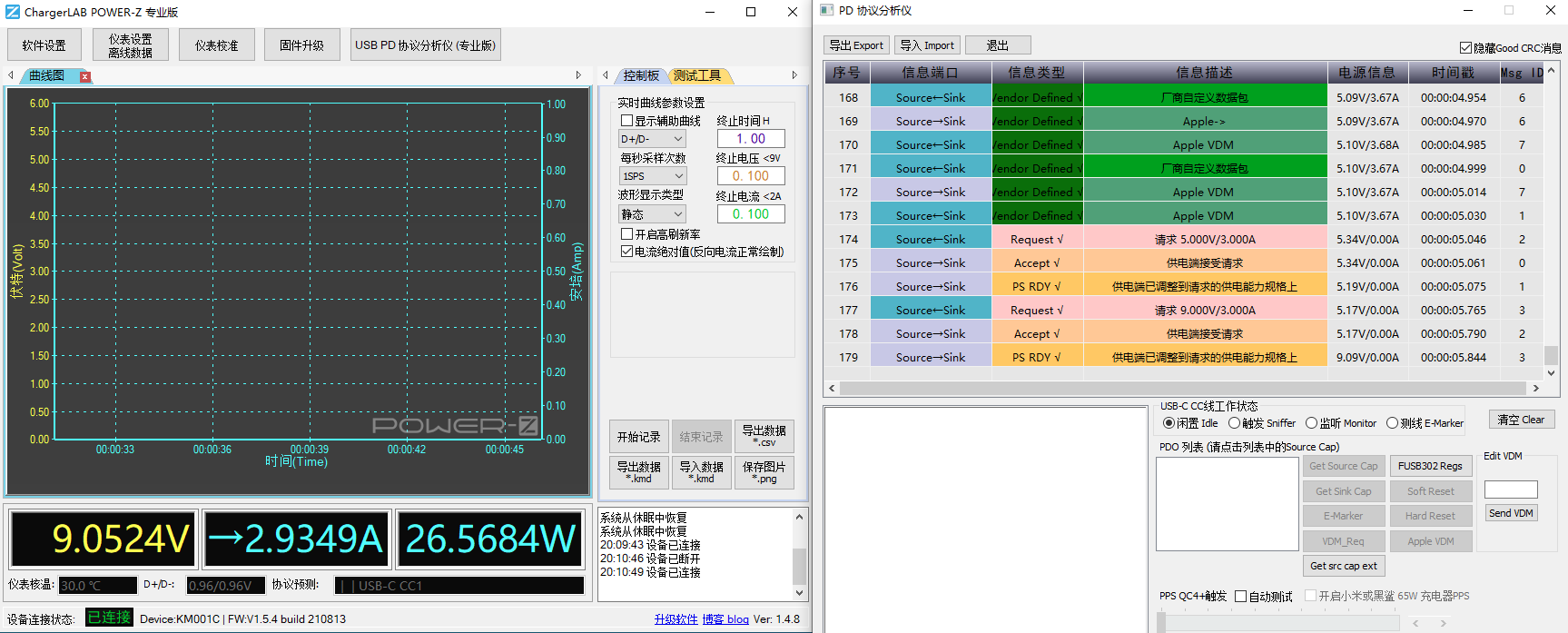Click the PD 协议分析仪 window icon
The image size is (1568, 633).
click(x=826, y=10)
